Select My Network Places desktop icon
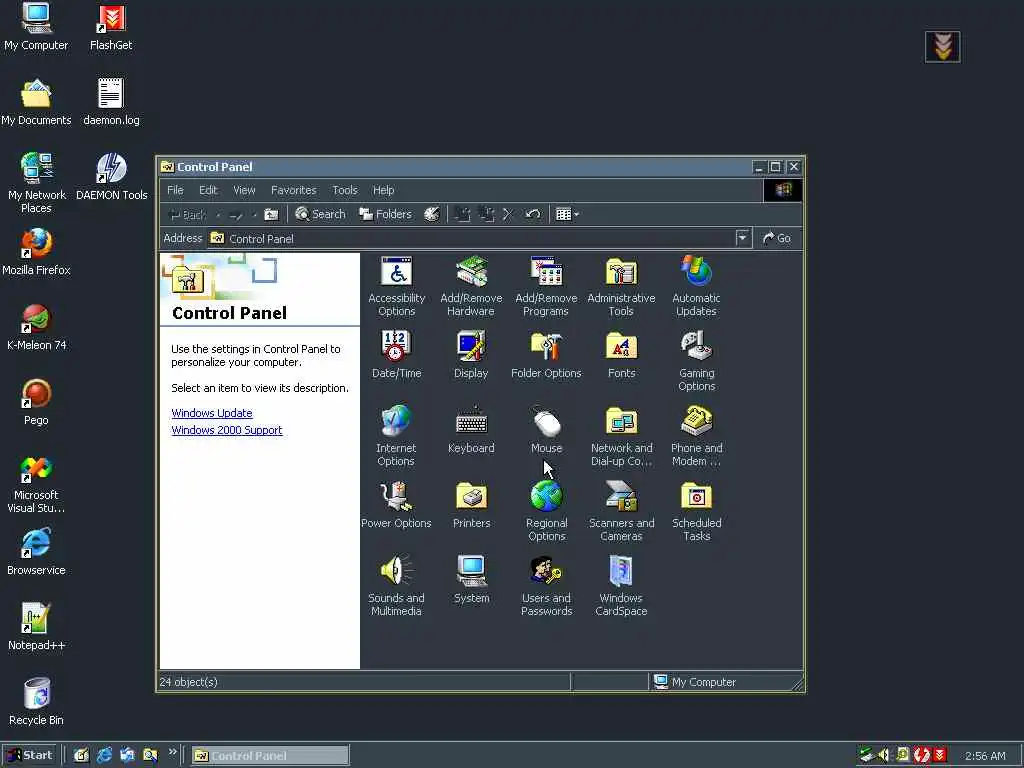Screen dimensions: 1024x768 point(36,183)
